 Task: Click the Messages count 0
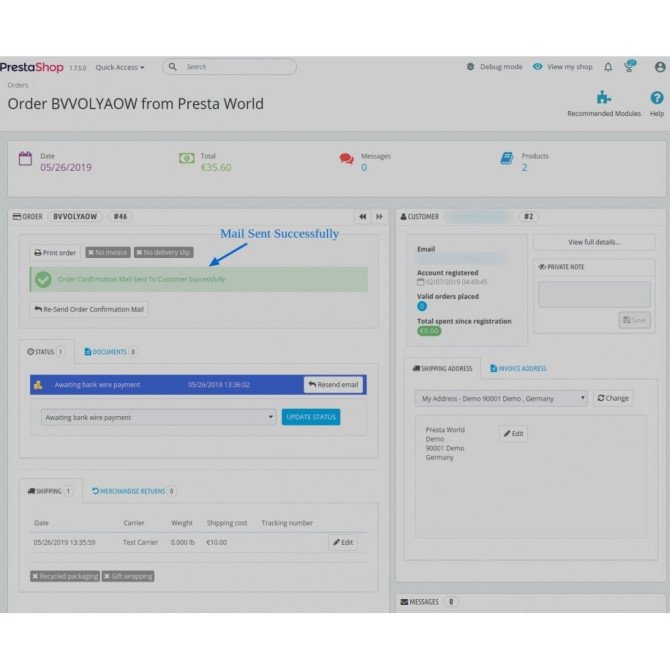pyautogui.click(x=364, y=168)
